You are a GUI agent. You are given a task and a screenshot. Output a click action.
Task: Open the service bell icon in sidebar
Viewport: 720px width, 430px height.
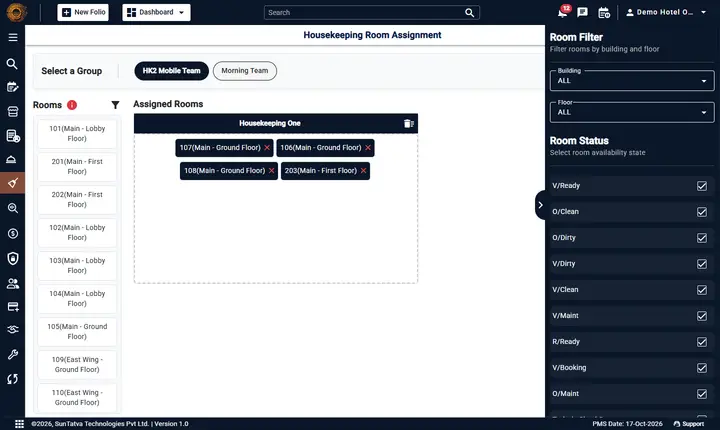coord(11,159)
